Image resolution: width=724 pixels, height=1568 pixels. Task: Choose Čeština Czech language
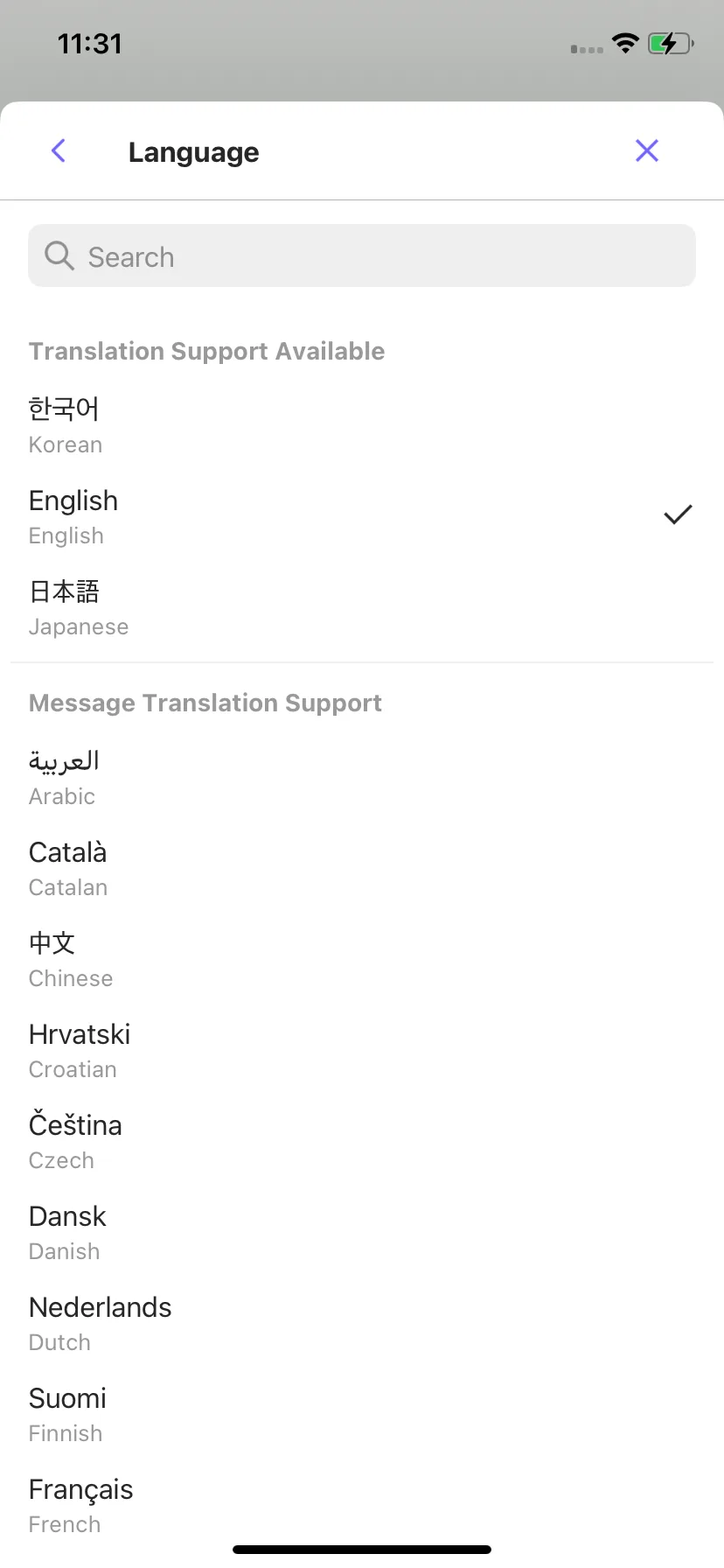(x=362, y=1141)
